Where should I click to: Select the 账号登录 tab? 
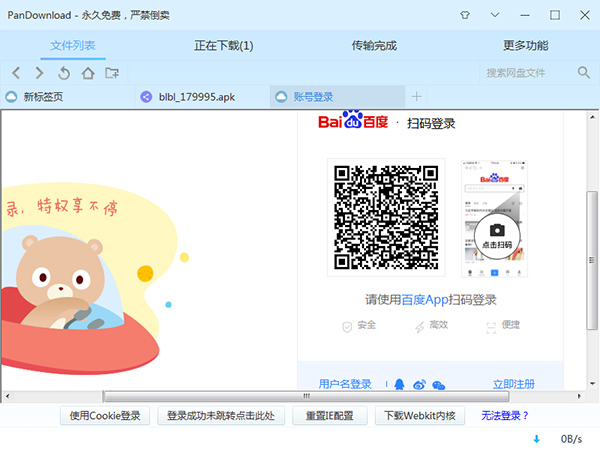(338, 96)
